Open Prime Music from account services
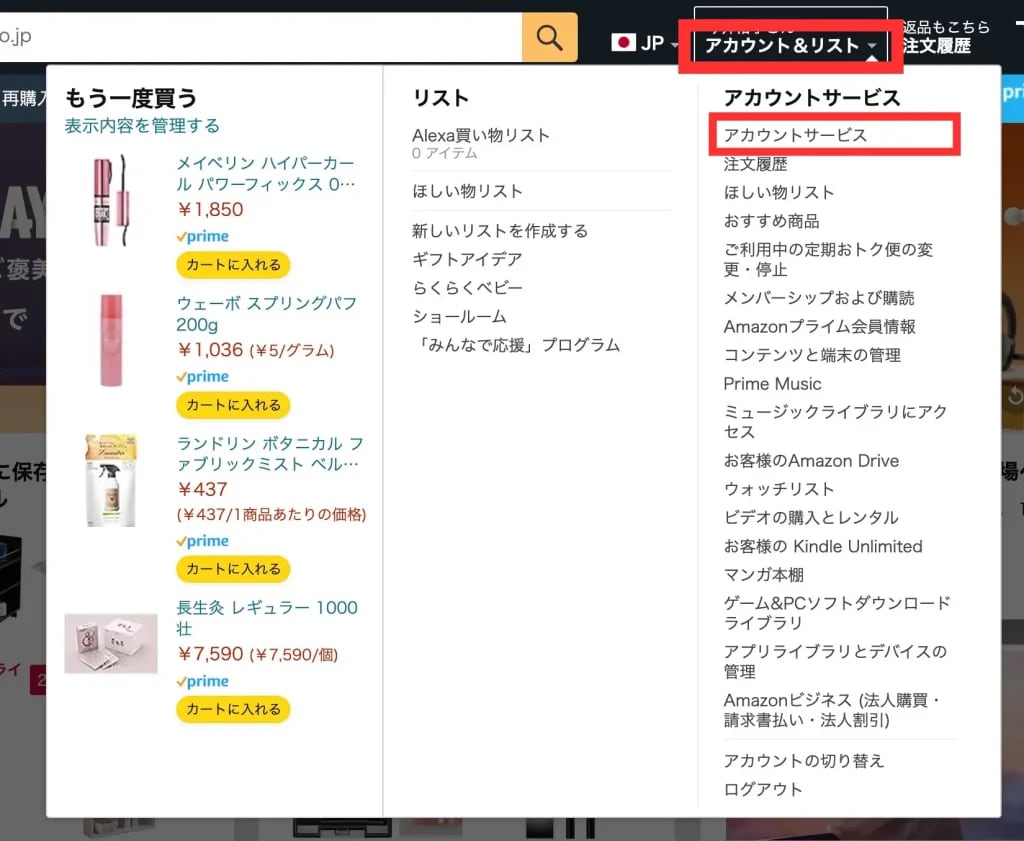The image size is (1024, 841). pos(773,383)
